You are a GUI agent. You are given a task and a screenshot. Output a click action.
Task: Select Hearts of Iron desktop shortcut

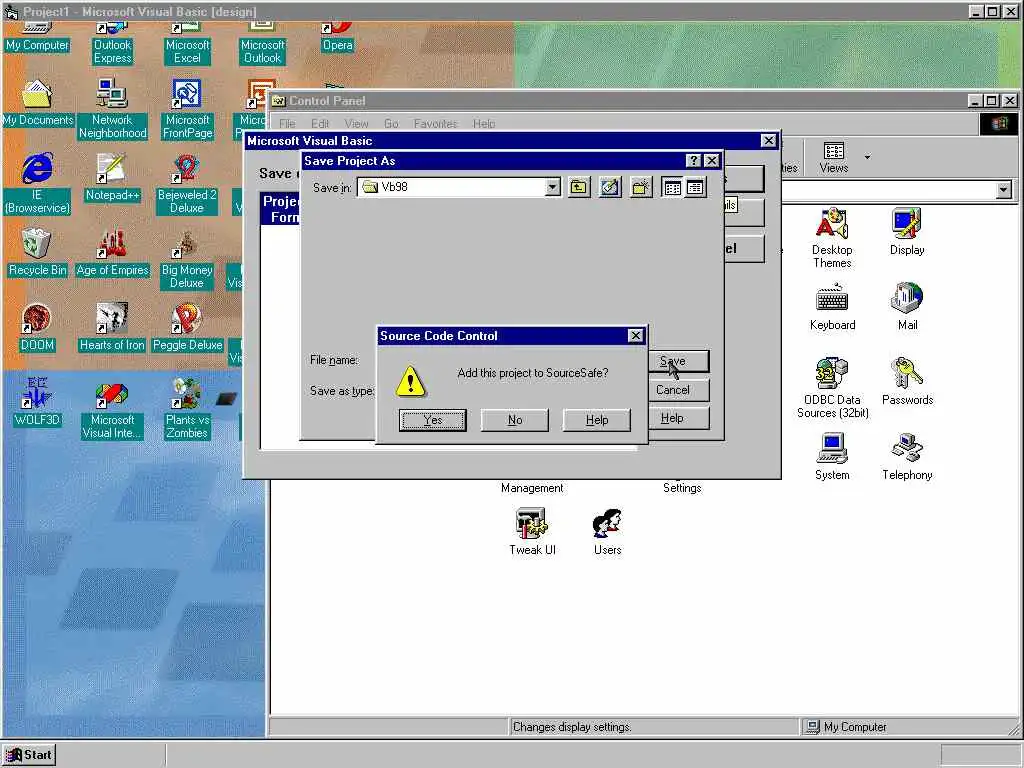pos(112,328)
